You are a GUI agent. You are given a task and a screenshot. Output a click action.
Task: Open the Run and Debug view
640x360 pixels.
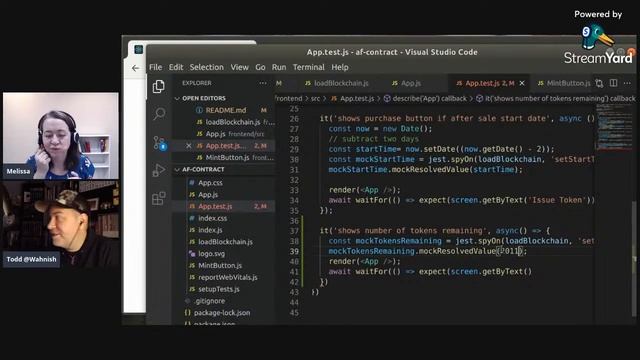pyautogui.click(x=159, y=170)
